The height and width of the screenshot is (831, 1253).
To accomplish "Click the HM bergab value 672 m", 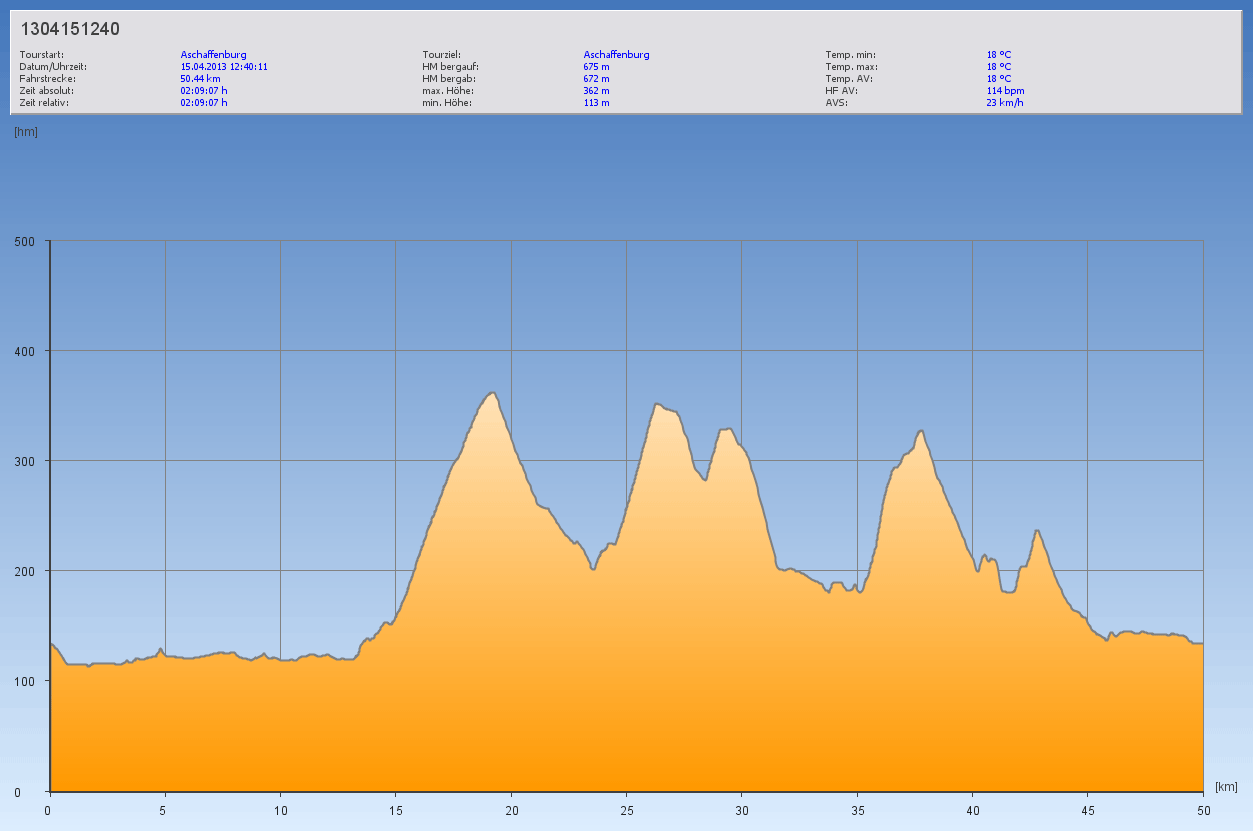I will pyautogui.click(x=596, y=78).
